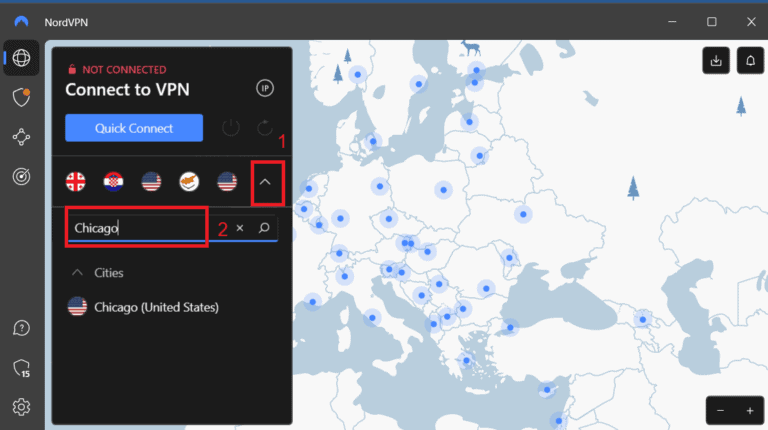This screenshot has width=768, height=430.
Task: Select Chicago (United States) result
Action: tap(155, 307)
